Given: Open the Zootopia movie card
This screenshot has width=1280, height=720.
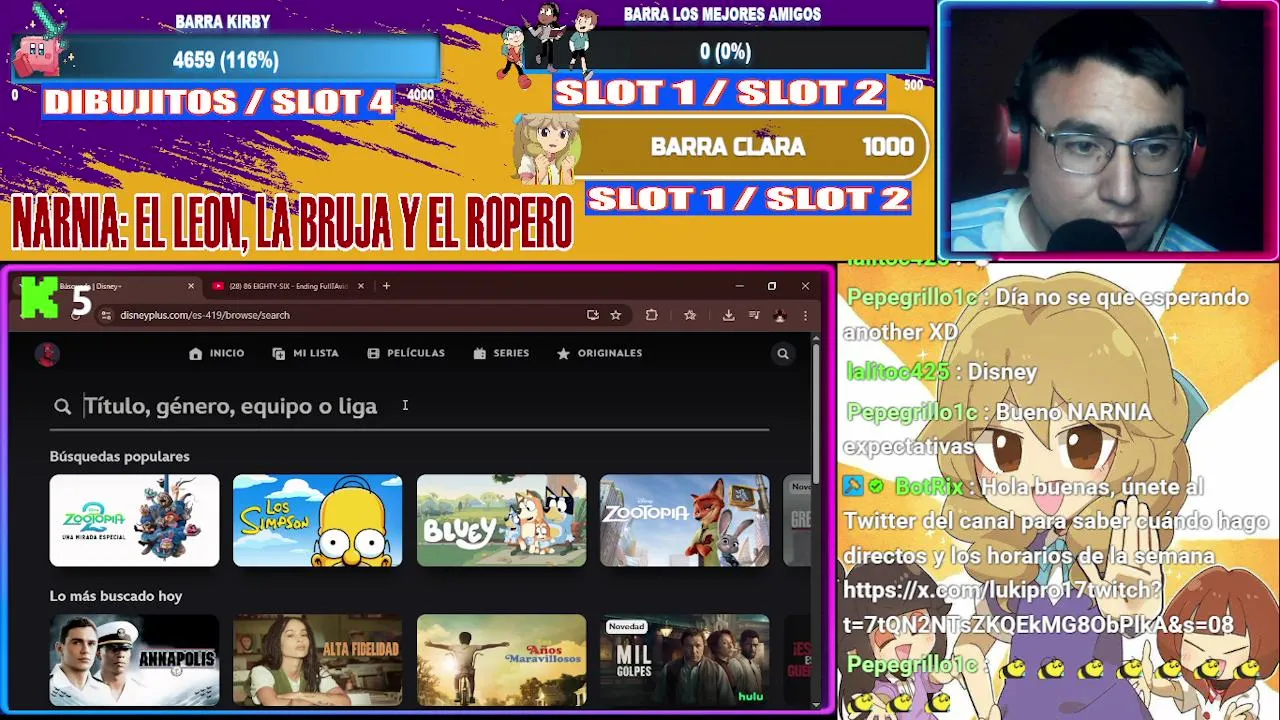Looking at the screenshot, I should coord(685,520).
